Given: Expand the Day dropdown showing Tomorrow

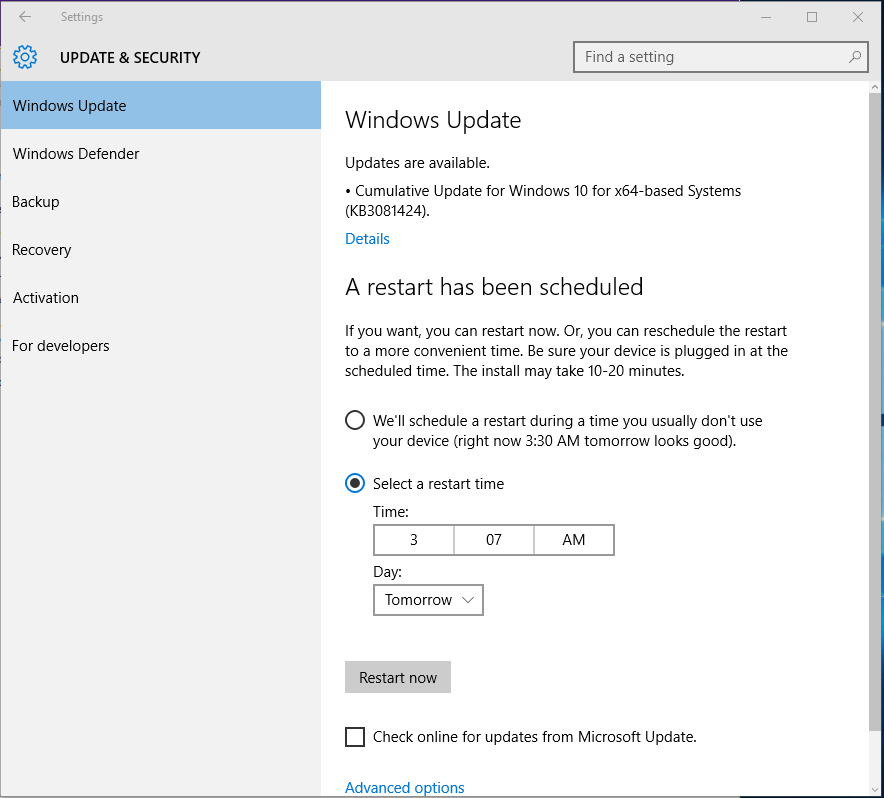Looking at the screenshot, I should (428, 599).
